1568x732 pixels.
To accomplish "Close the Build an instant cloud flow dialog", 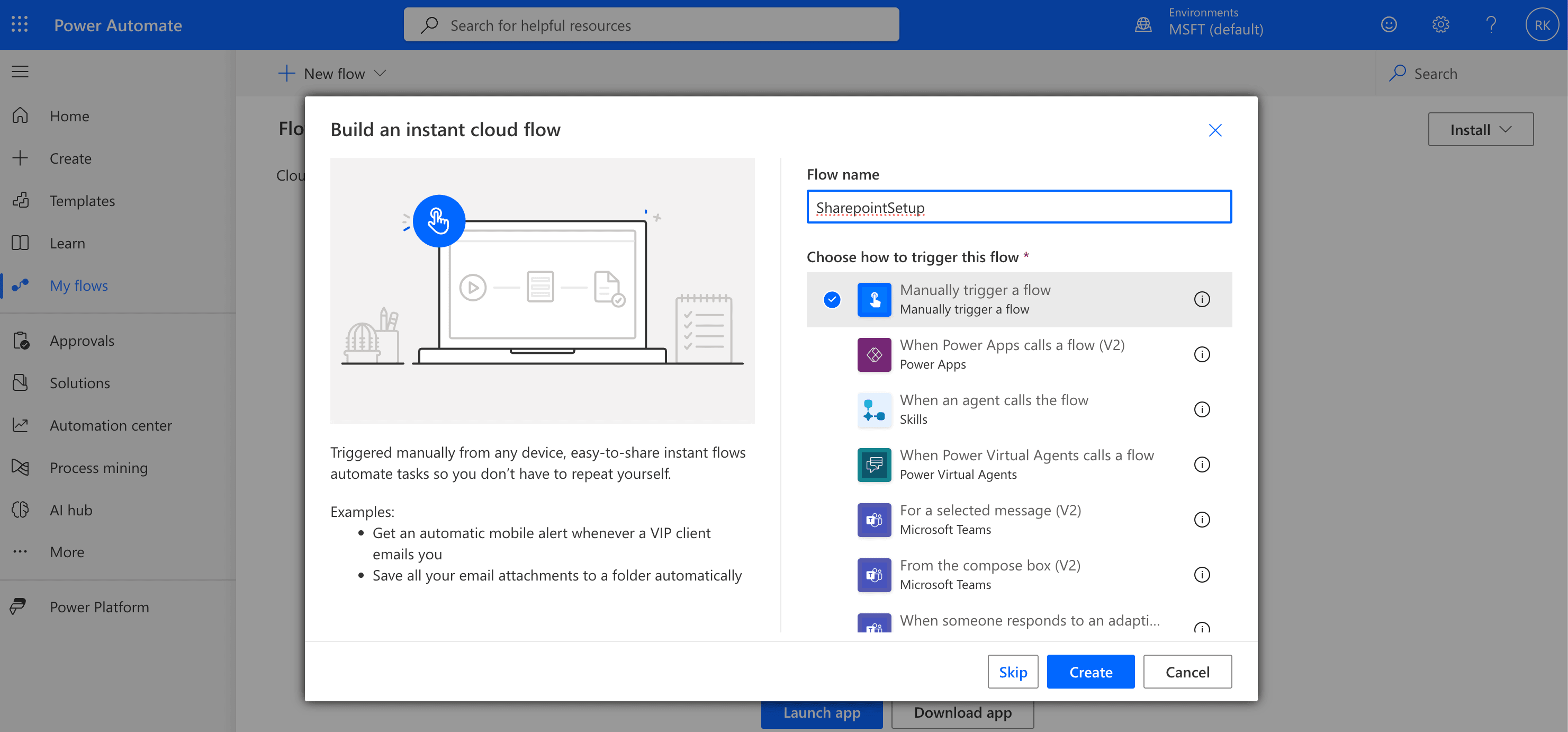I will click(x=1215, y=130).
